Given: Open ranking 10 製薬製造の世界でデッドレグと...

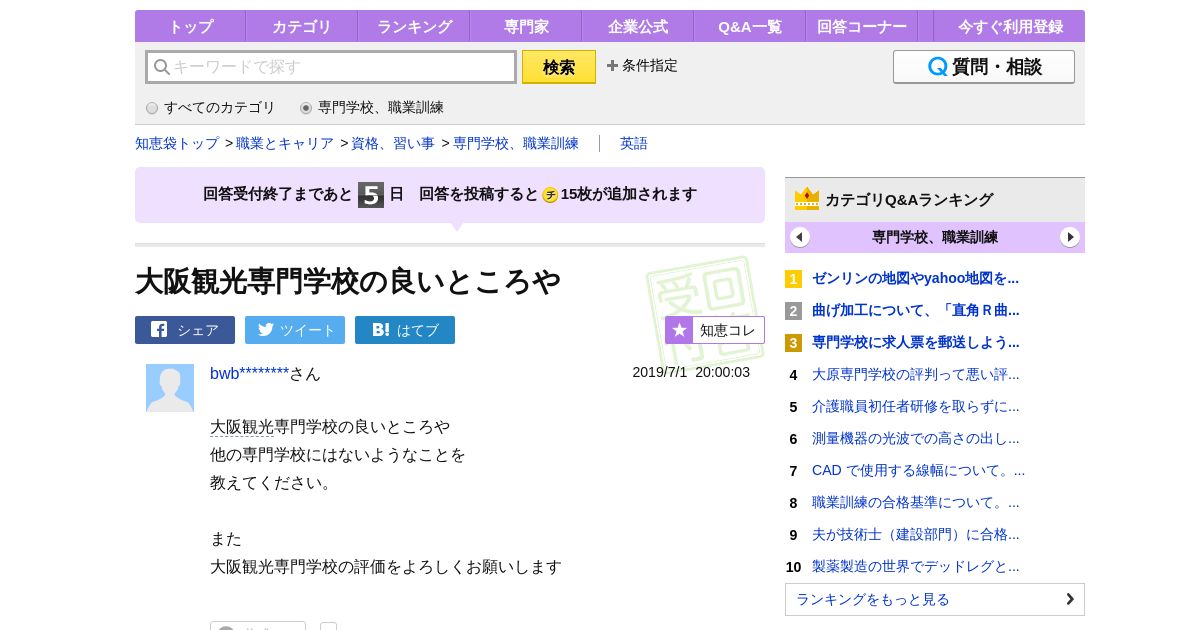Looking at the screenshot, I should pyautogui.click(x=915, y=566).
